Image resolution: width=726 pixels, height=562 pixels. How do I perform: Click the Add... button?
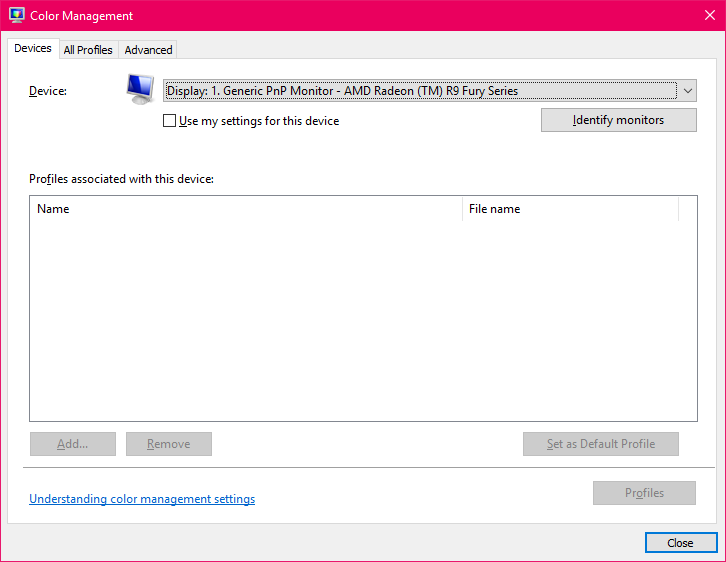[x=73, y=444]
